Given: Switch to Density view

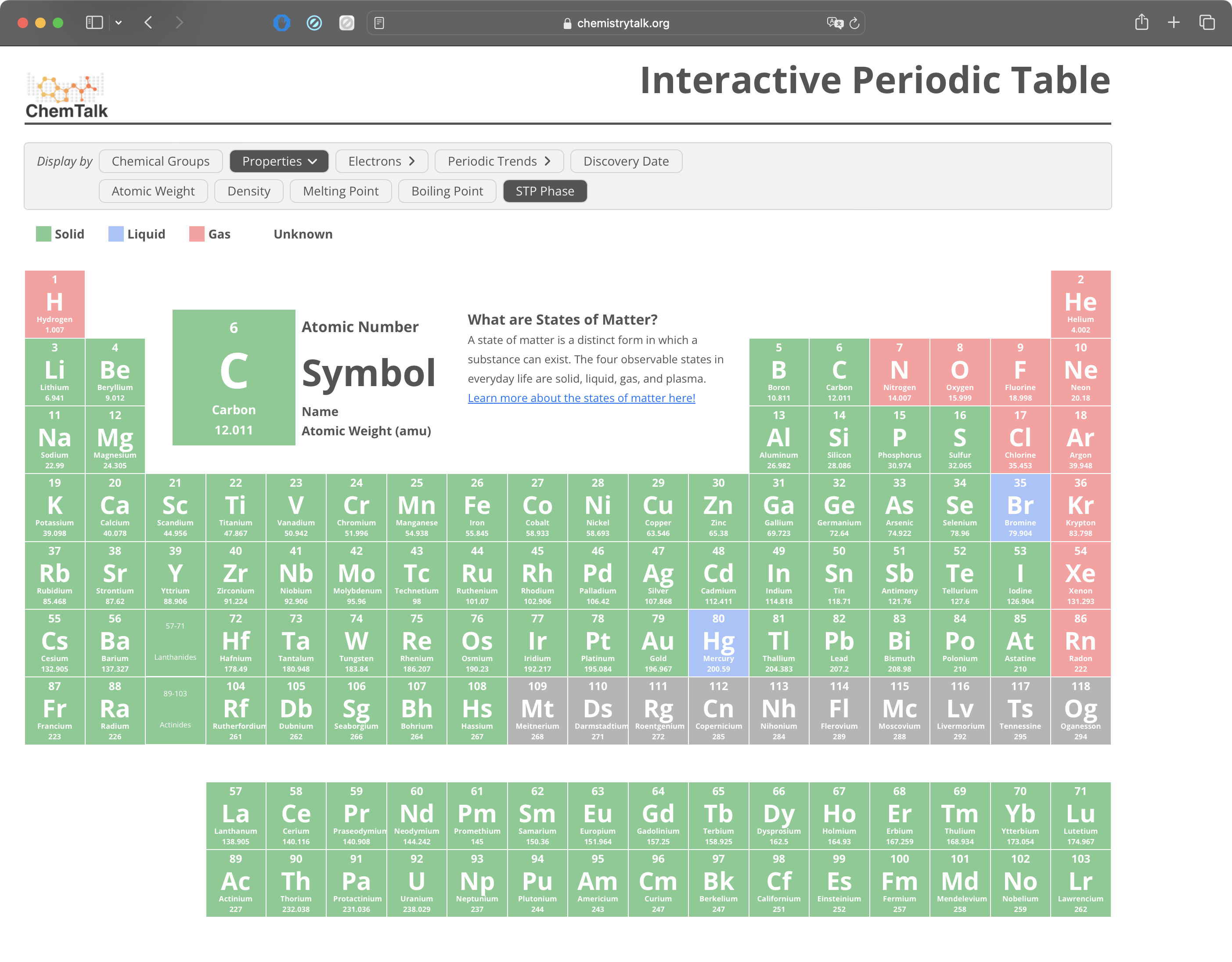Looking at the screenshot, I should click(x=249, y=191).
